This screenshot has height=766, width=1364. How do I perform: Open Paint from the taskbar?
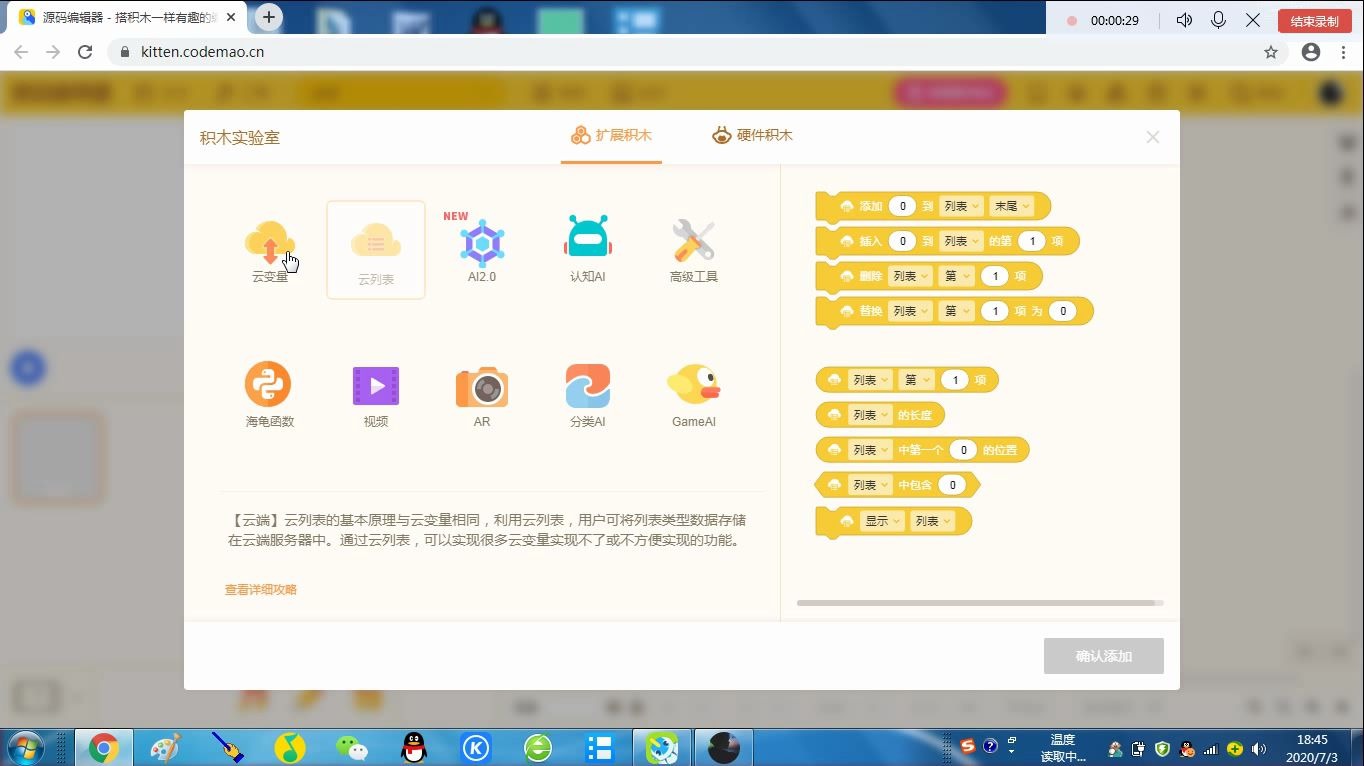click(165, 748)
